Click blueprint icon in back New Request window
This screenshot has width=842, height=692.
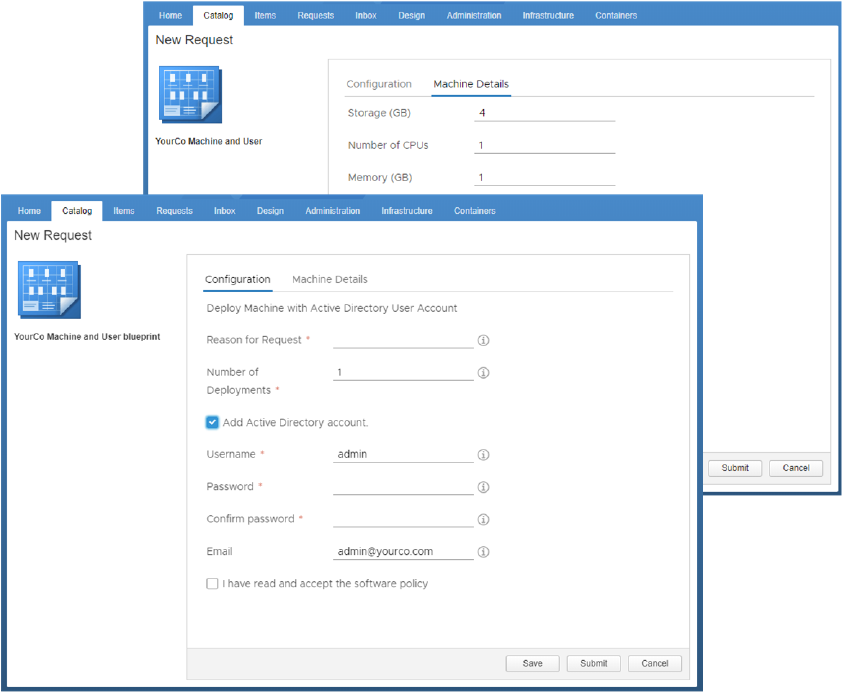coord(190,94)
